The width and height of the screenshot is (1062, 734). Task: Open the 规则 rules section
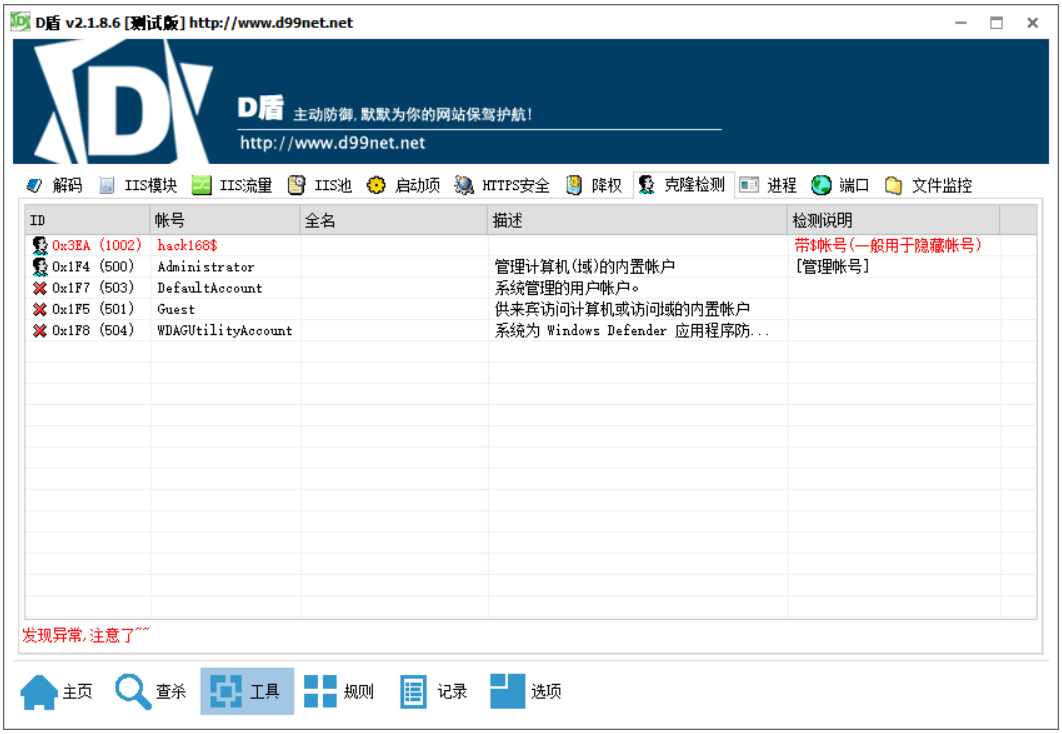point(339,691)
